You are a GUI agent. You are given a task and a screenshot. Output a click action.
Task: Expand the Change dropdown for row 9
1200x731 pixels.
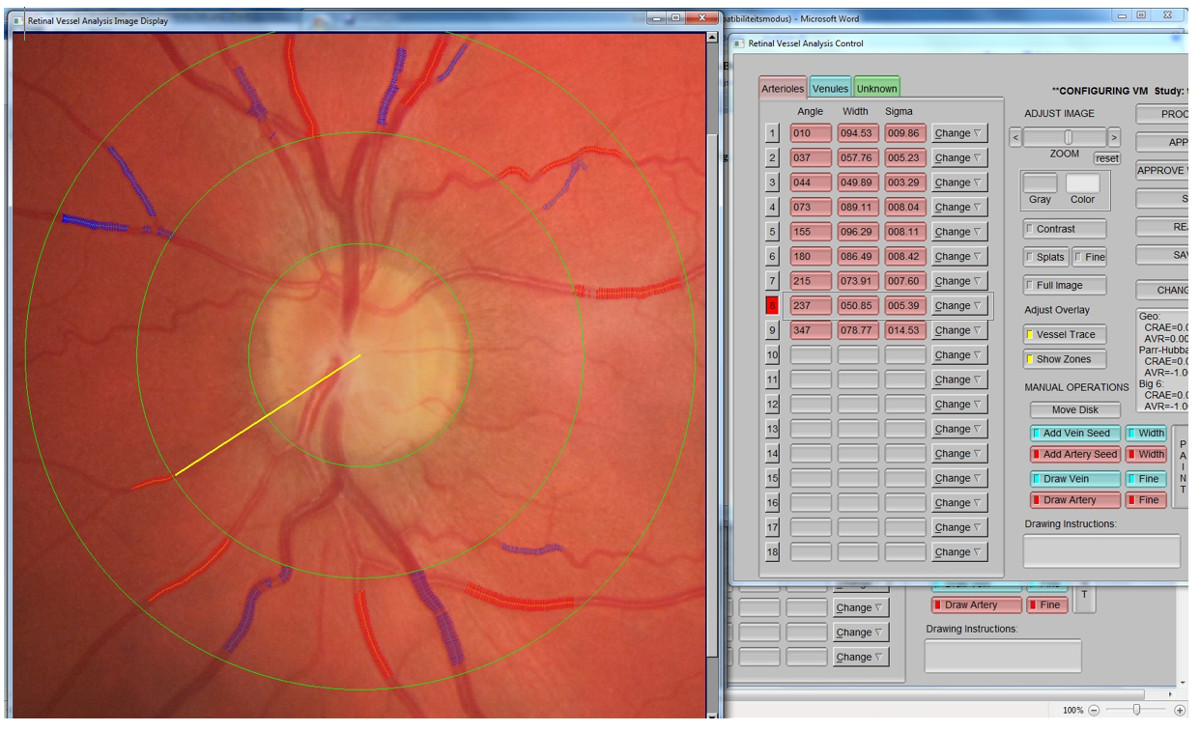958,330
